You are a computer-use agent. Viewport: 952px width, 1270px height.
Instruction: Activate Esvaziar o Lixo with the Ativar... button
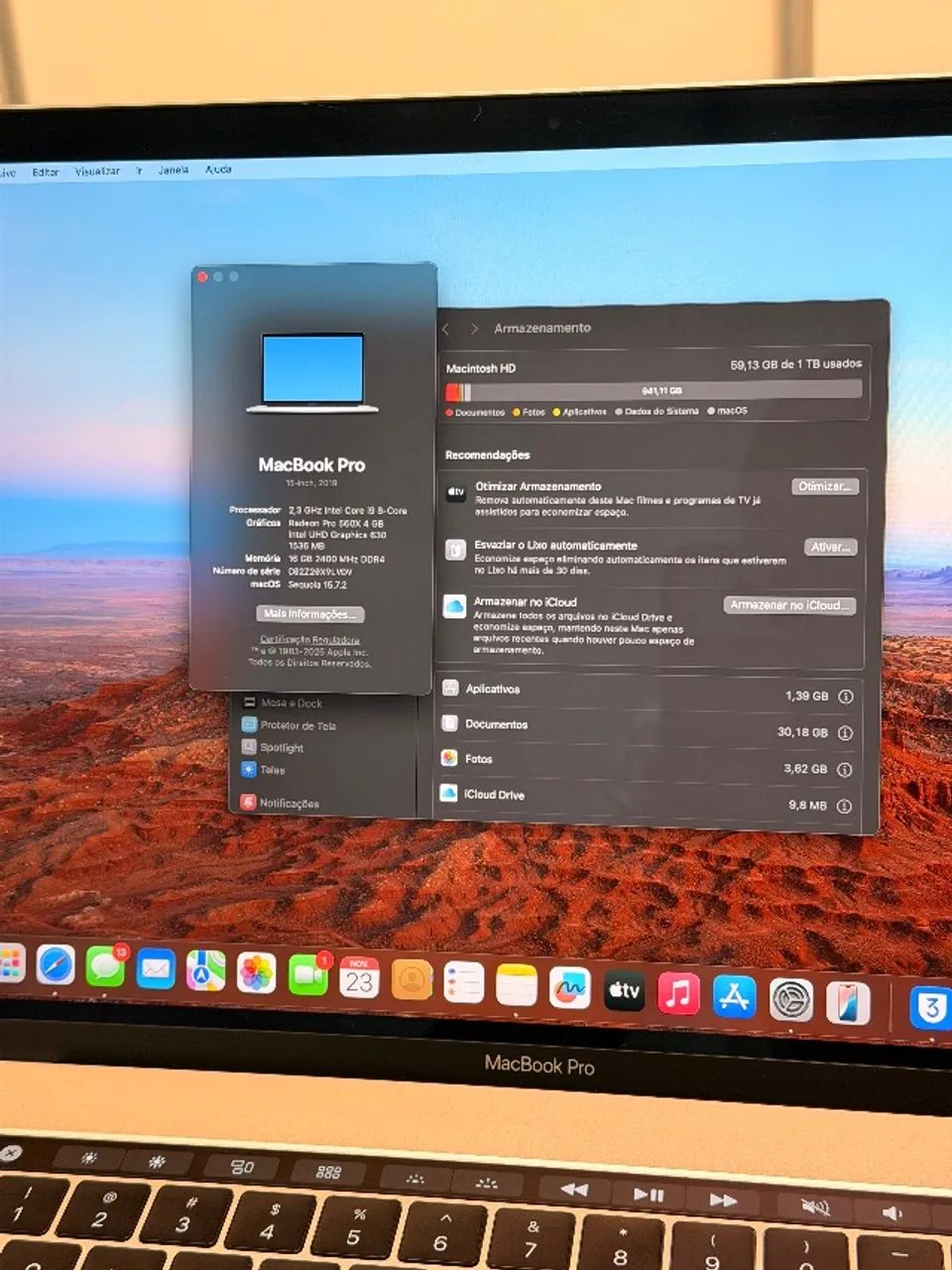[829, 546]
